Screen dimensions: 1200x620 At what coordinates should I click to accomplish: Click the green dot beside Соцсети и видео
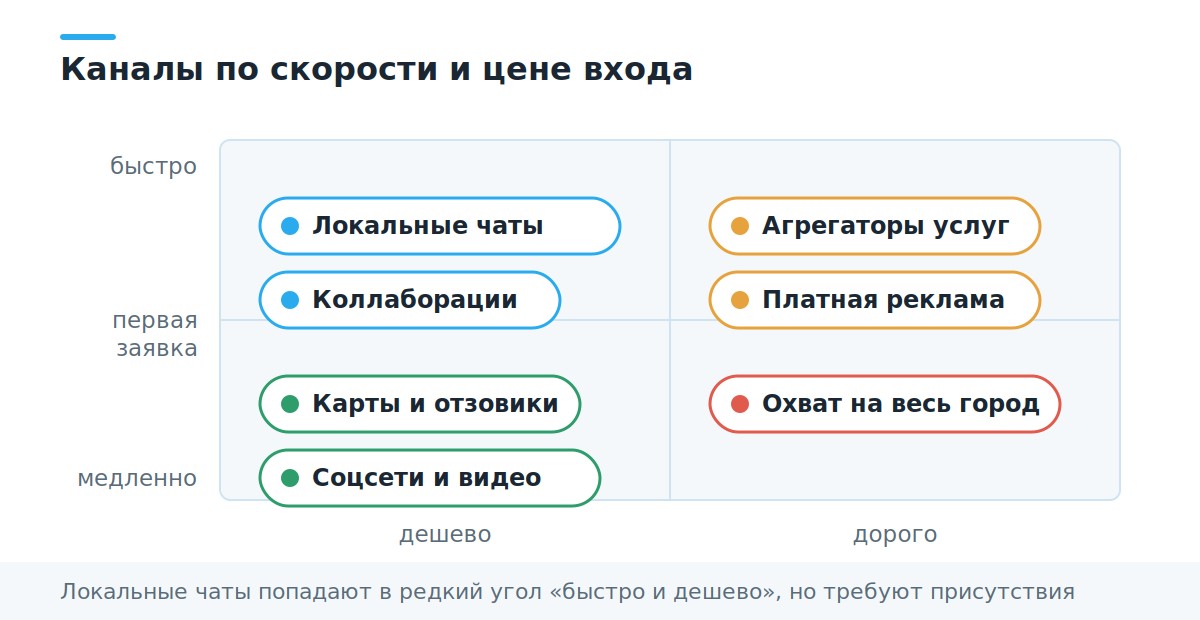tap(290, 478)
